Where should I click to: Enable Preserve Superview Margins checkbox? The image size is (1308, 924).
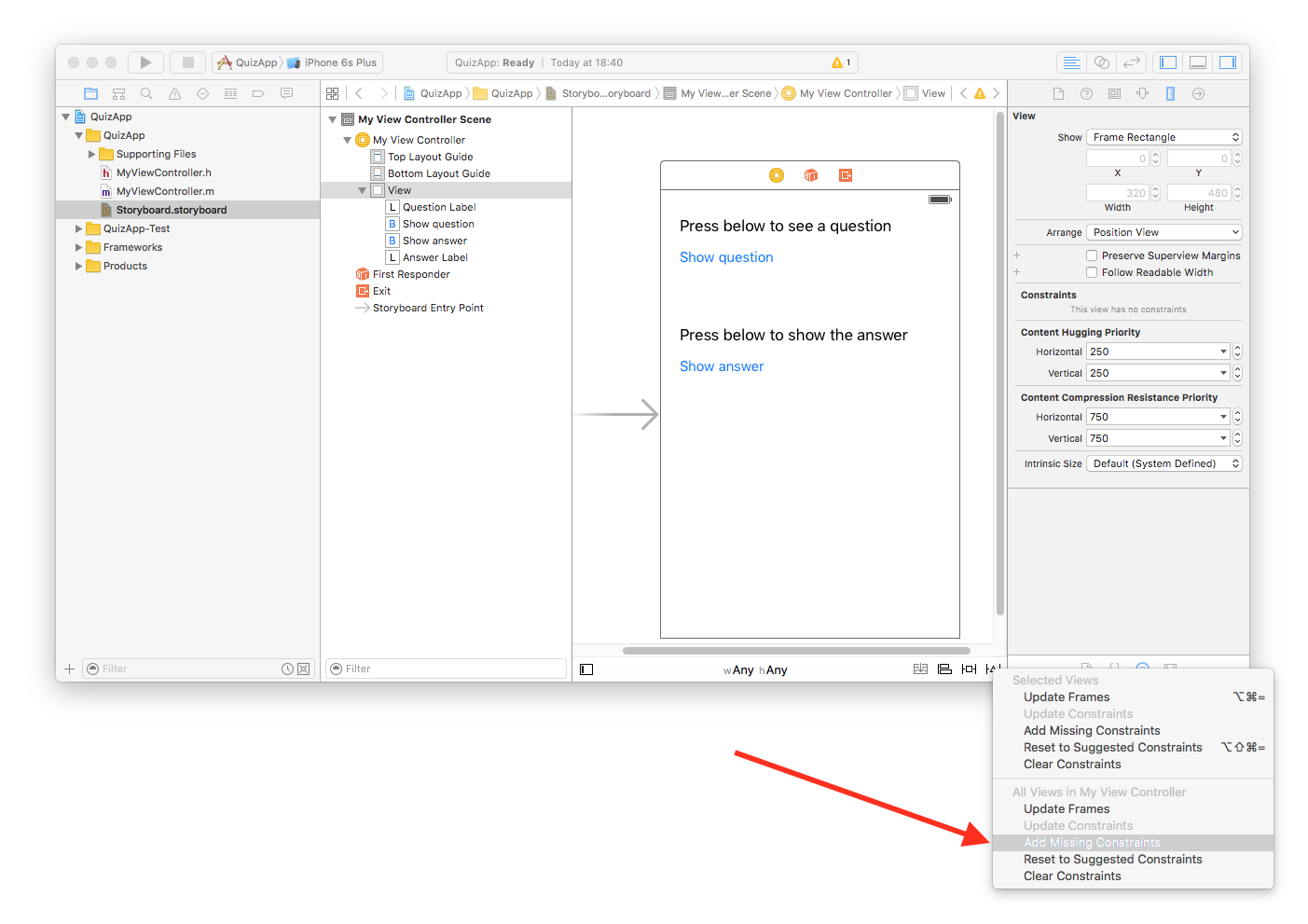click(x=1092, y=255)
